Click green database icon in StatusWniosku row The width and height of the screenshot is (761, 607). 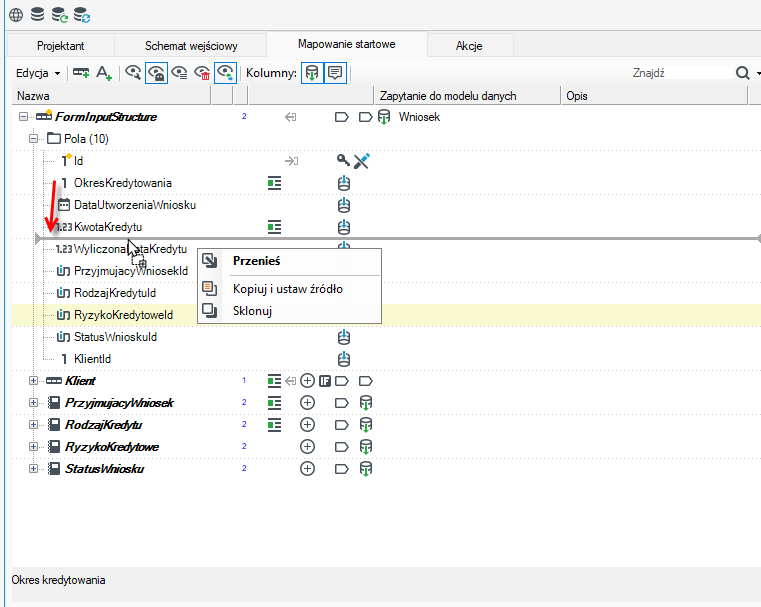tap(366, 469)
